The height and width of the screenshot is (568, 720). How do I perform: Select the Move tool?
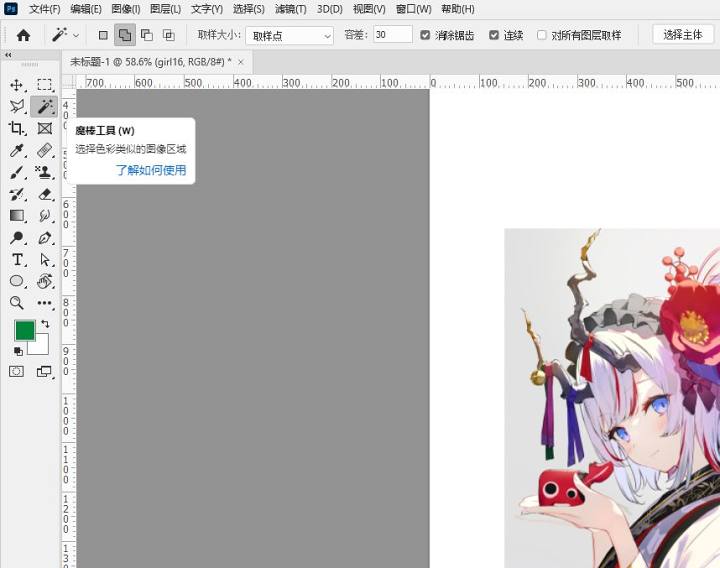pyautogui.click(x=17, y=85)
